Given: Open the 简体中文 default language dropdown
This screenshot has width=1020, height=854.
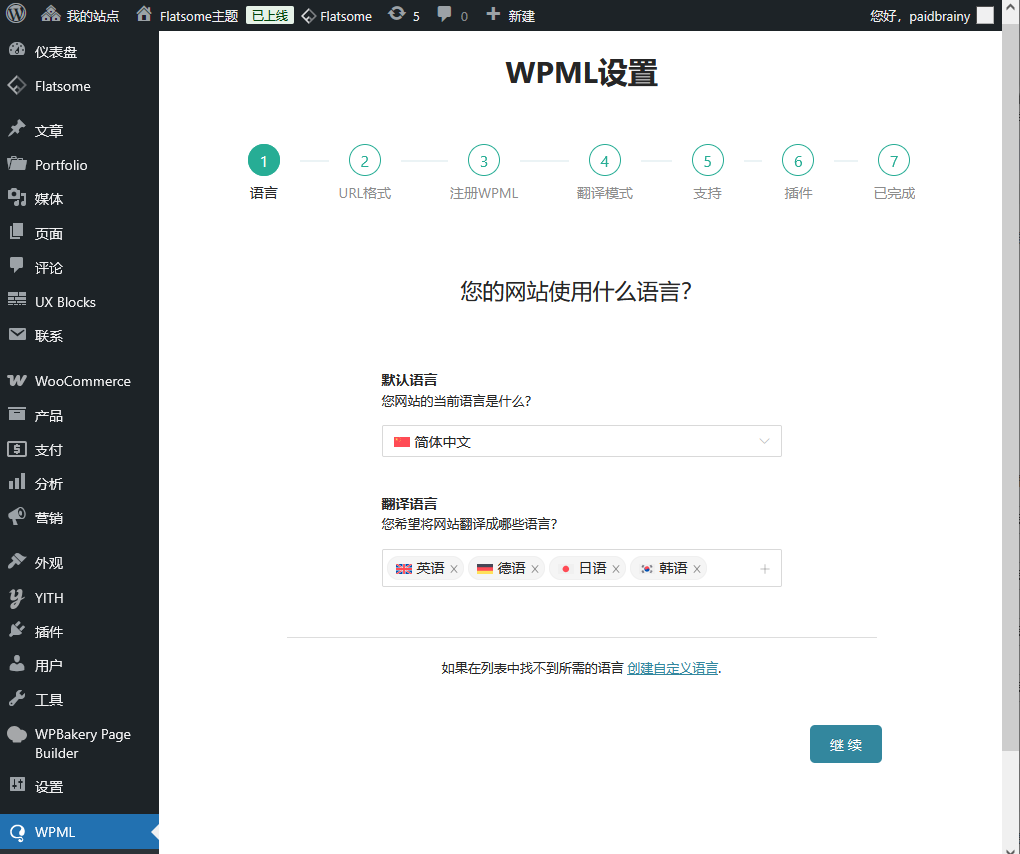Looking at the screenshot, I should coord(582,442).
